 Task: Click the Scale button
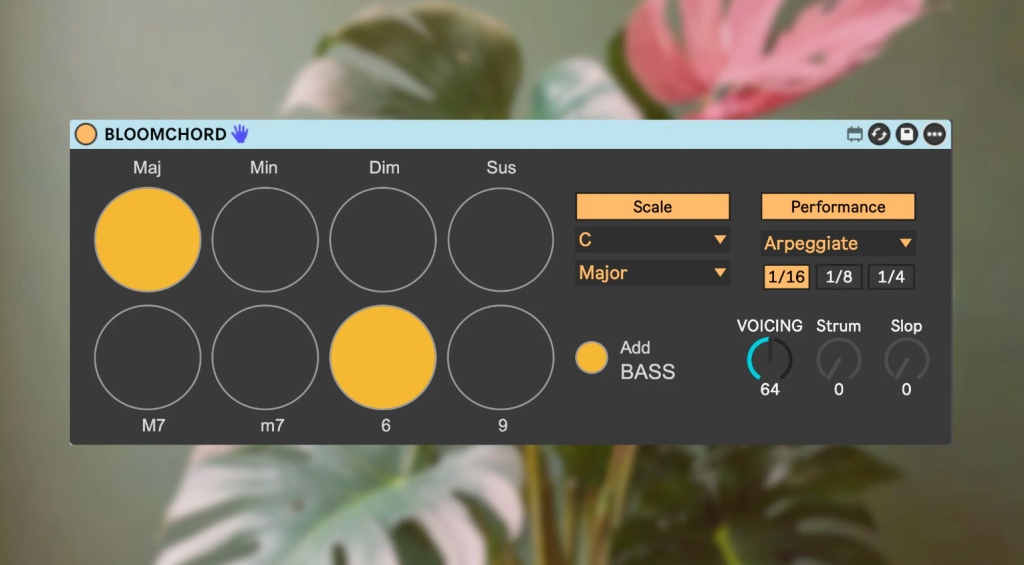click(652, 206)
